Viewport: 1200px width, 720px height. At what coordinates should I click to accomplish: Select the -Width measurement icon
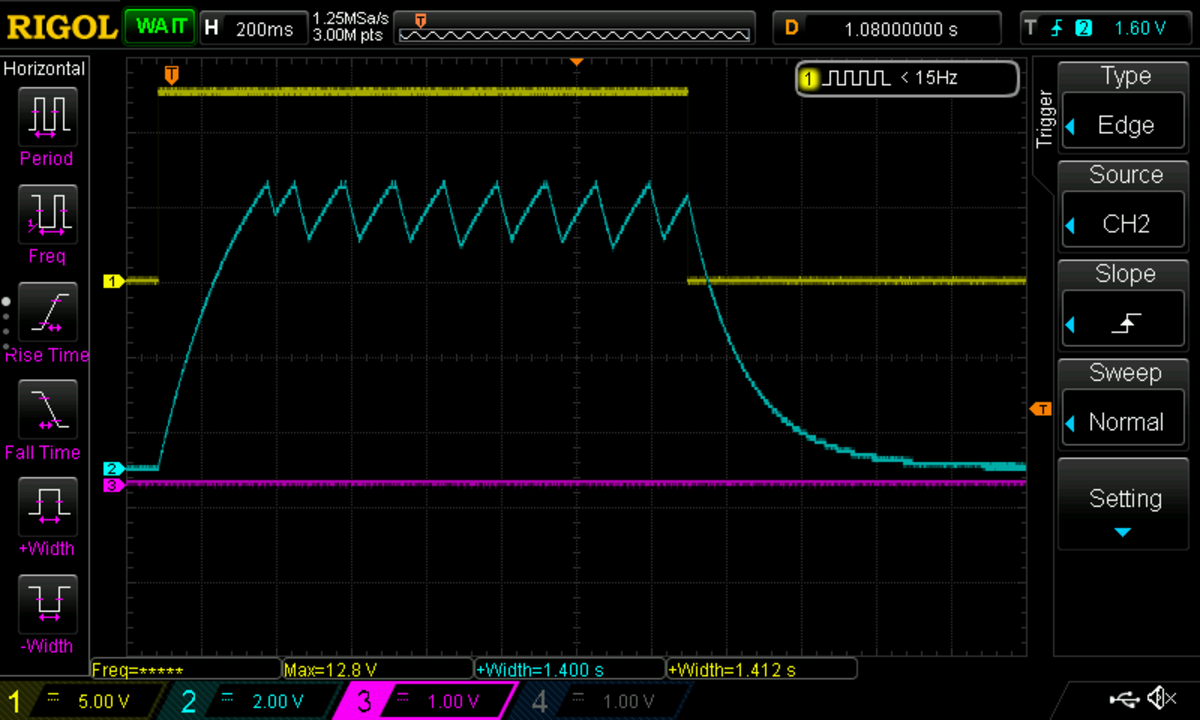pyautogui.click(x=46, y=603)
